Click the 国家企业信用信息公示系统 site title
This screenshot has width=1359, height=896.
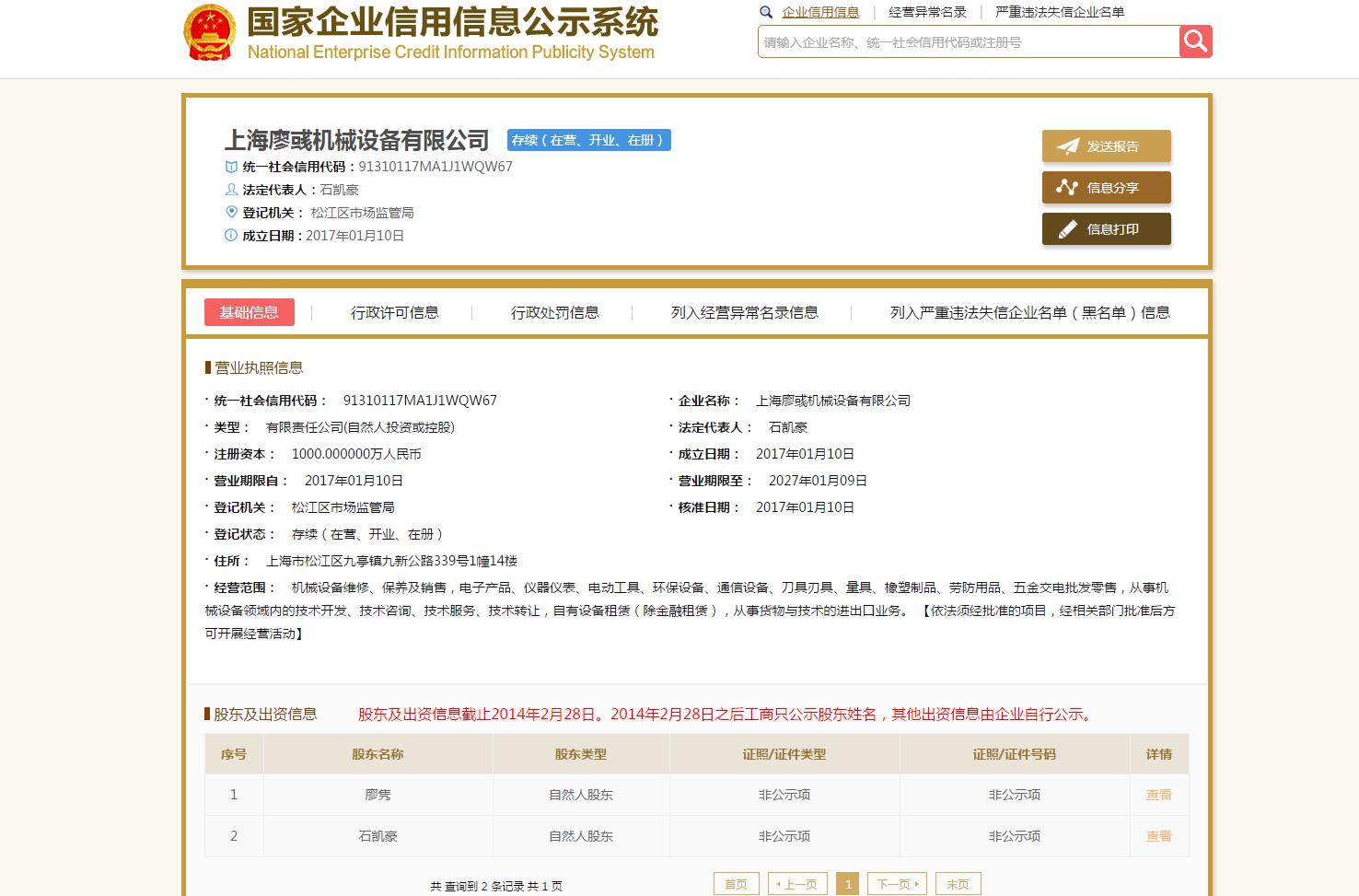point(452,21)
